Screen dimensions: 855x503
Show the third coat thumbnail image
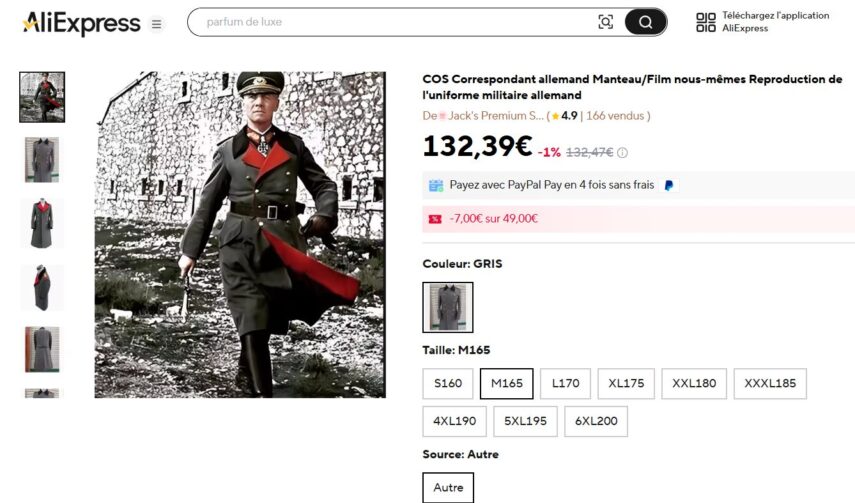[42, 223]
